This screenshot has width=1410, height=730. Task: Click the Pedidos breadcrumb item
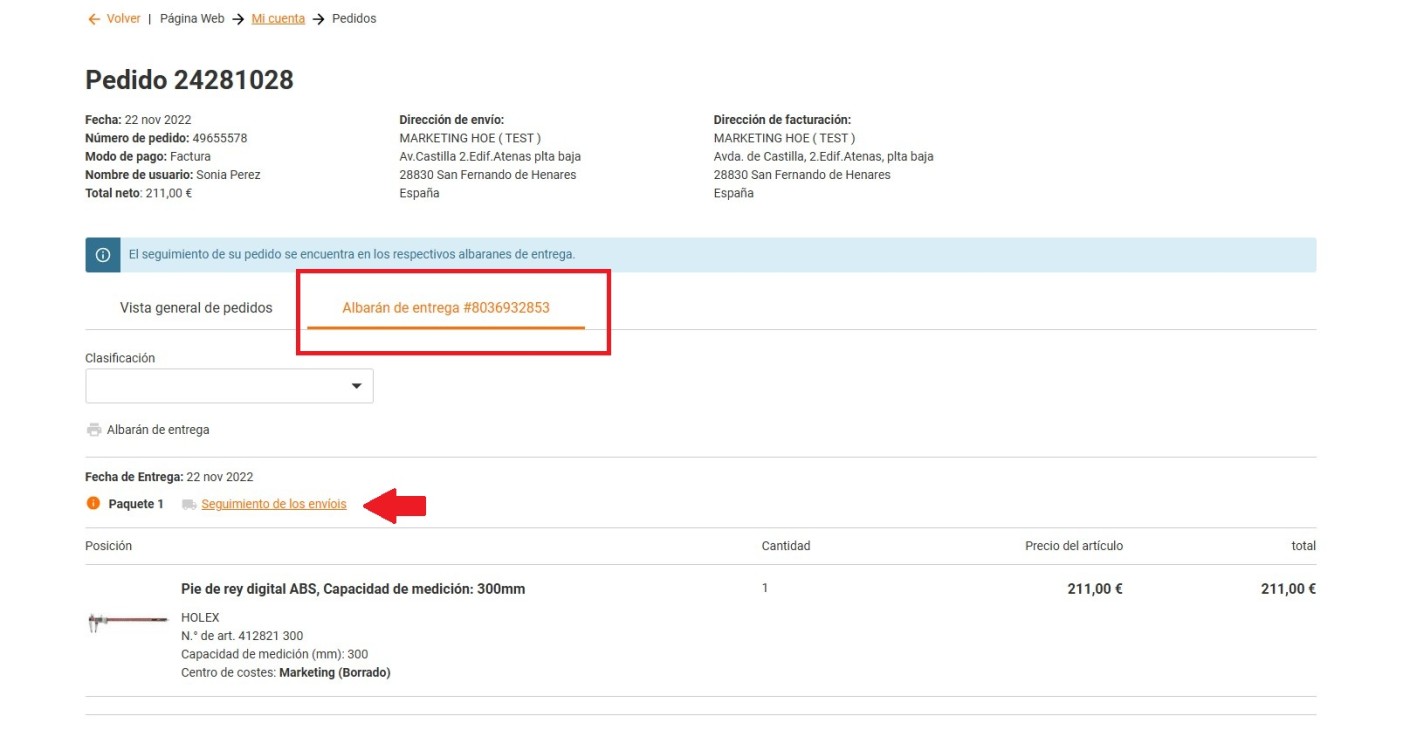[354, 19]
